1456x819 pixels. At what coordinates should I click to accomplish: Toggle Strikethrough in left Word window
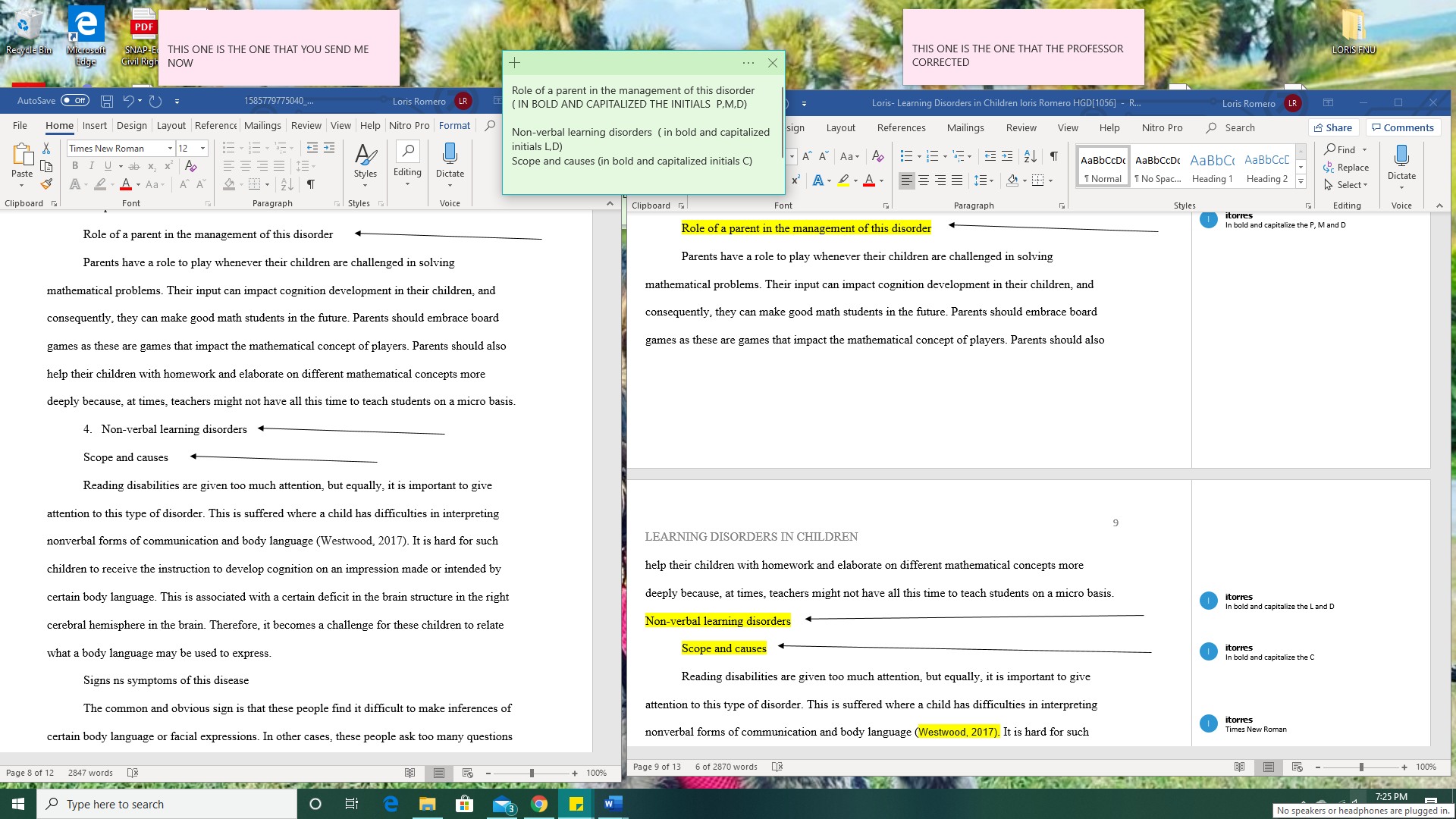(134, 166)
